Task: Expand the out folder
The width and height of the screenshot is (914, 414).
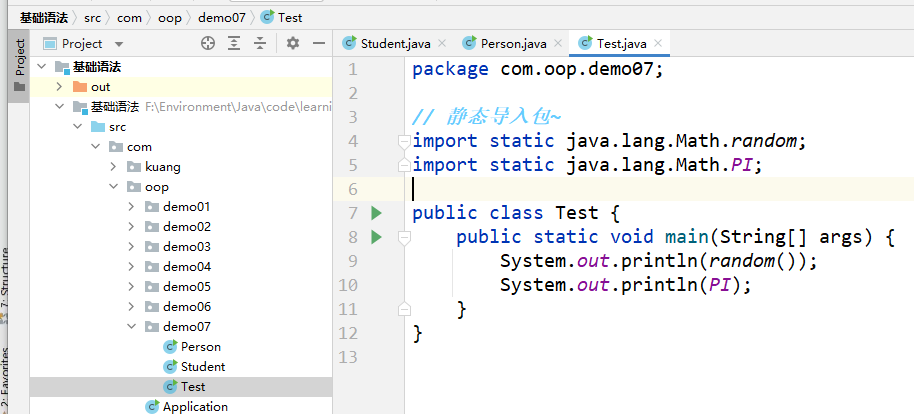Action: pyautogui.click(x=59, y=87)
